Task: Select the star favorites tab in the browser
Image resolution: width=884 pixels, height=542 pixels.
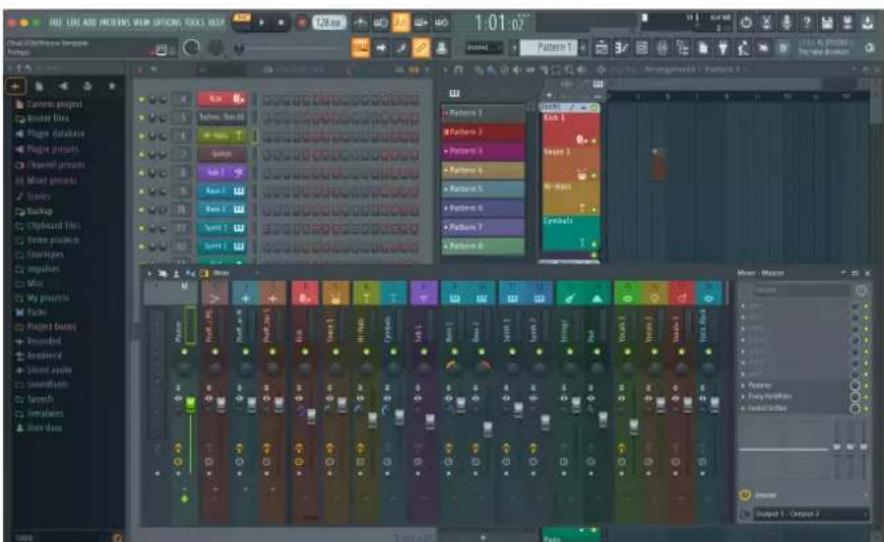Action: pyautogui.click(x=112, y=86)
